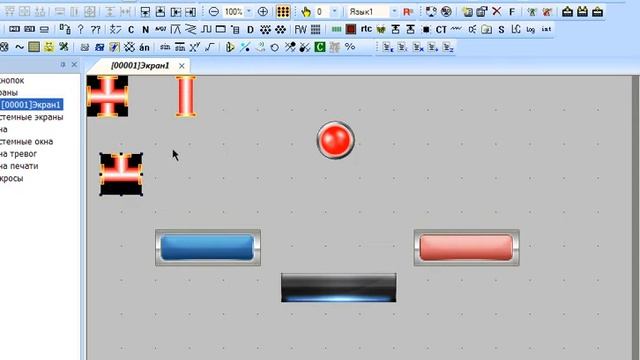The width and height of the screenshot is (640, 360).
Task: Click the pulse waveform toolbar icon
Action: [206, 29]
